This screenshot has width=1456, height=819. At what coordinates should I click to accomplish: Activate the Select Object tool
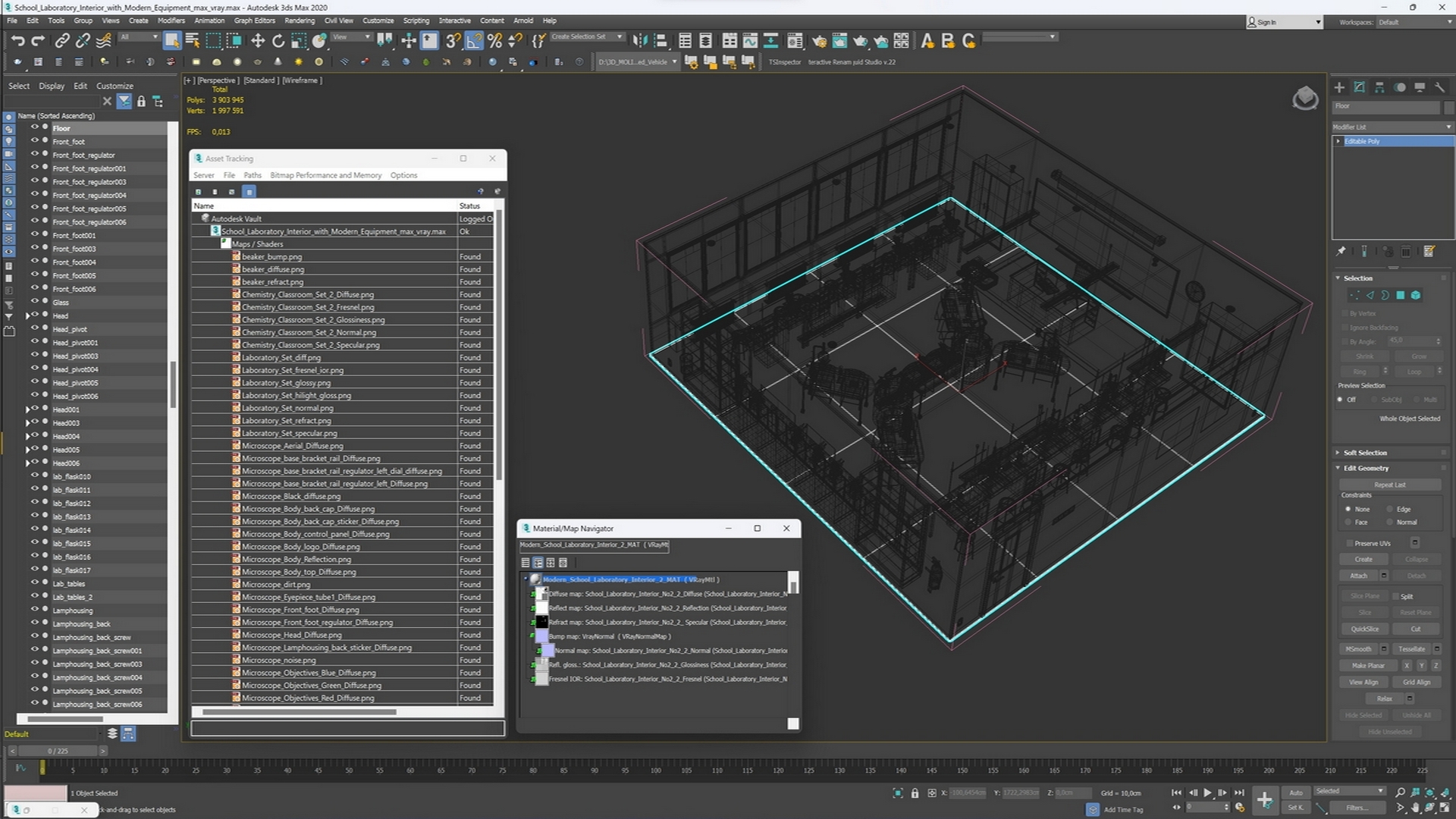(x=172, y=41)
